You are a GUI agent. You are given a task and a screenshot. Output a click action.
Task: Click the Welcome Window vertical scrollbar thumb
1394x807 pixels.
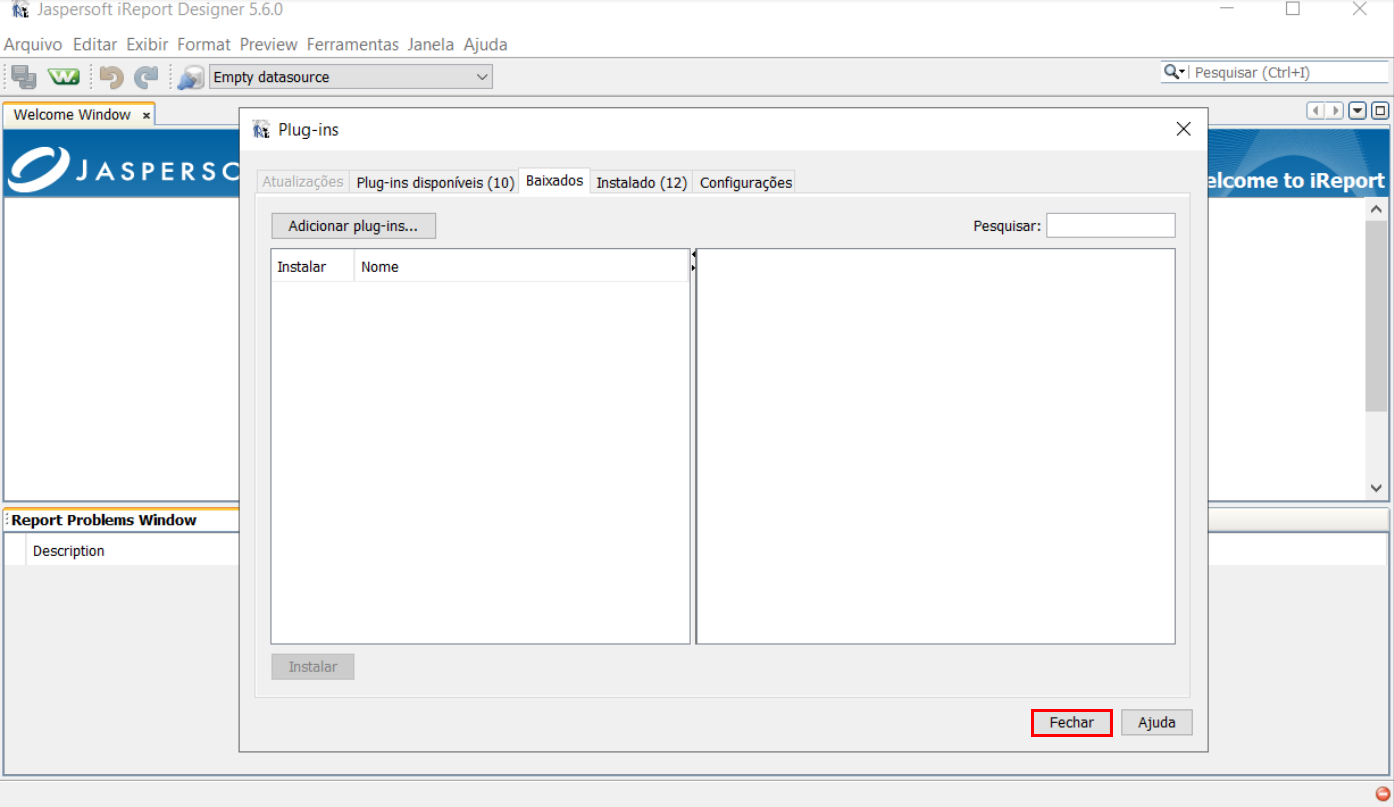[1377, 316]
